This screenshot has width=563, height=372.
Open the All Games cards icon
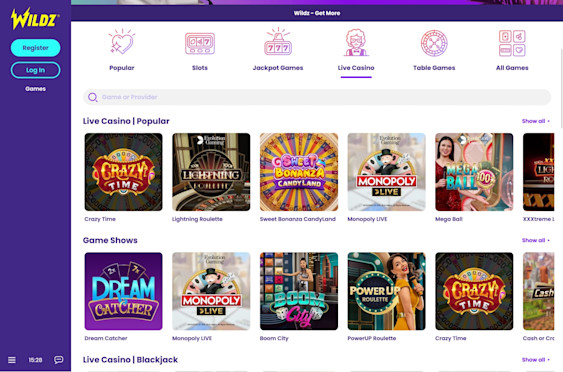512,43
